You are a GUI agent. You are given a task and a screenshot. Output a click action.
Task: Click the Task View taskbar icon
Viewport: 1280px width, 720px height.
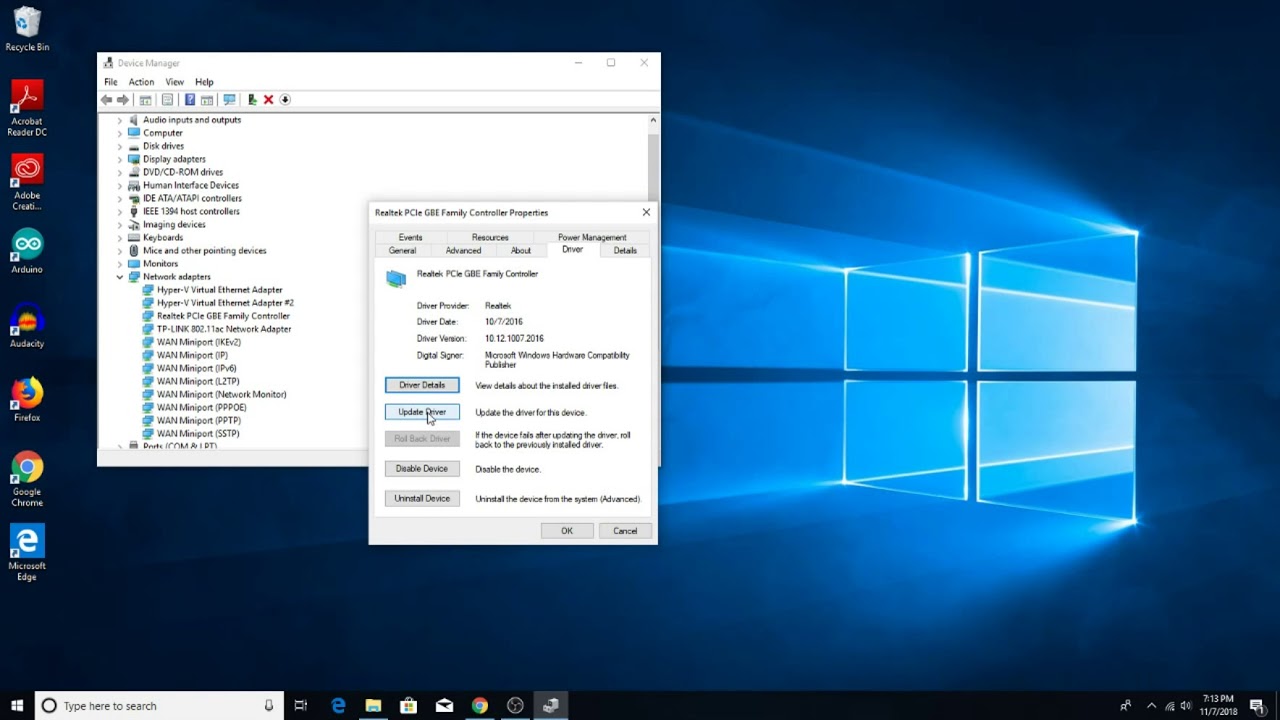pos(300,705)
